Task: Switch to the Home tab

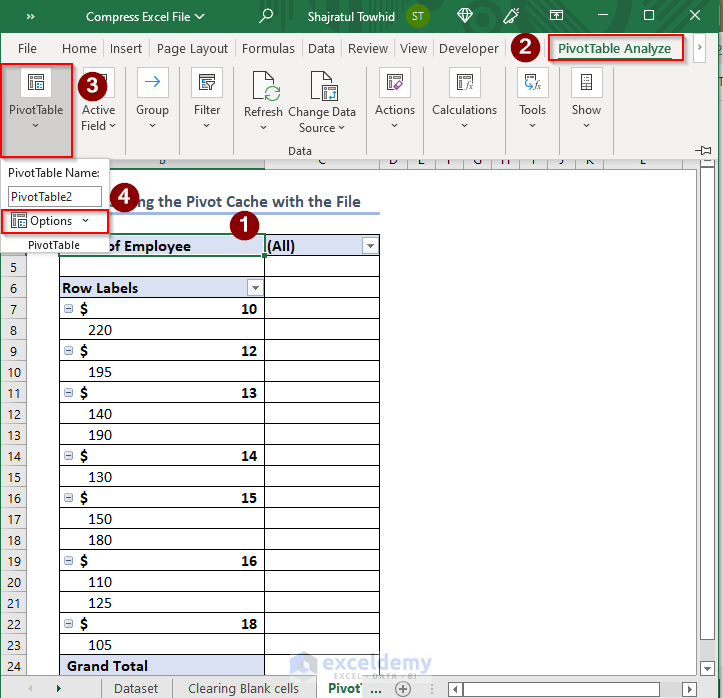Action: tap(79, 48)
